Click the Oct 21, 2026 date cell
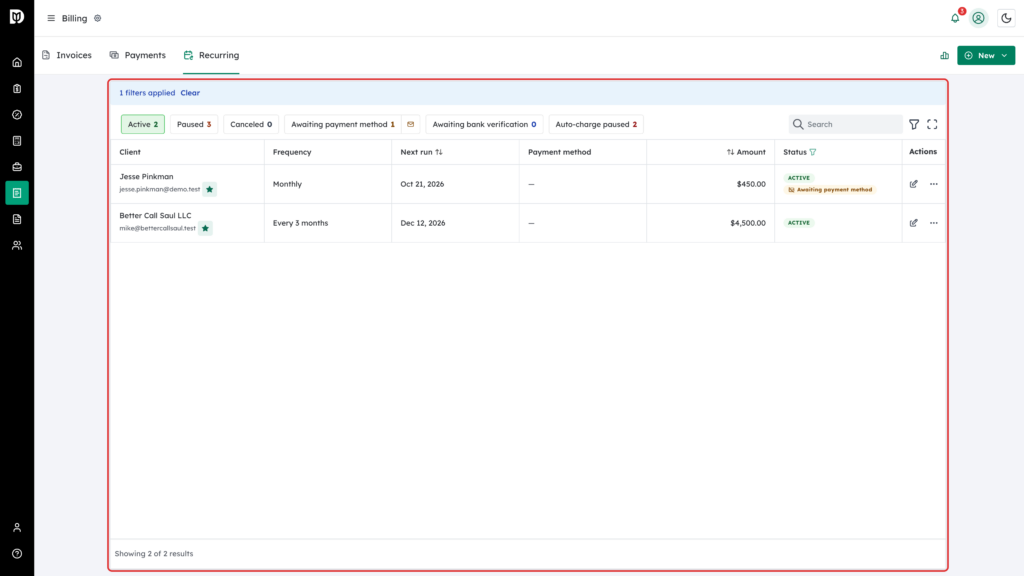The width and height of the screenshot is (1024, 576). coord(422,184)
